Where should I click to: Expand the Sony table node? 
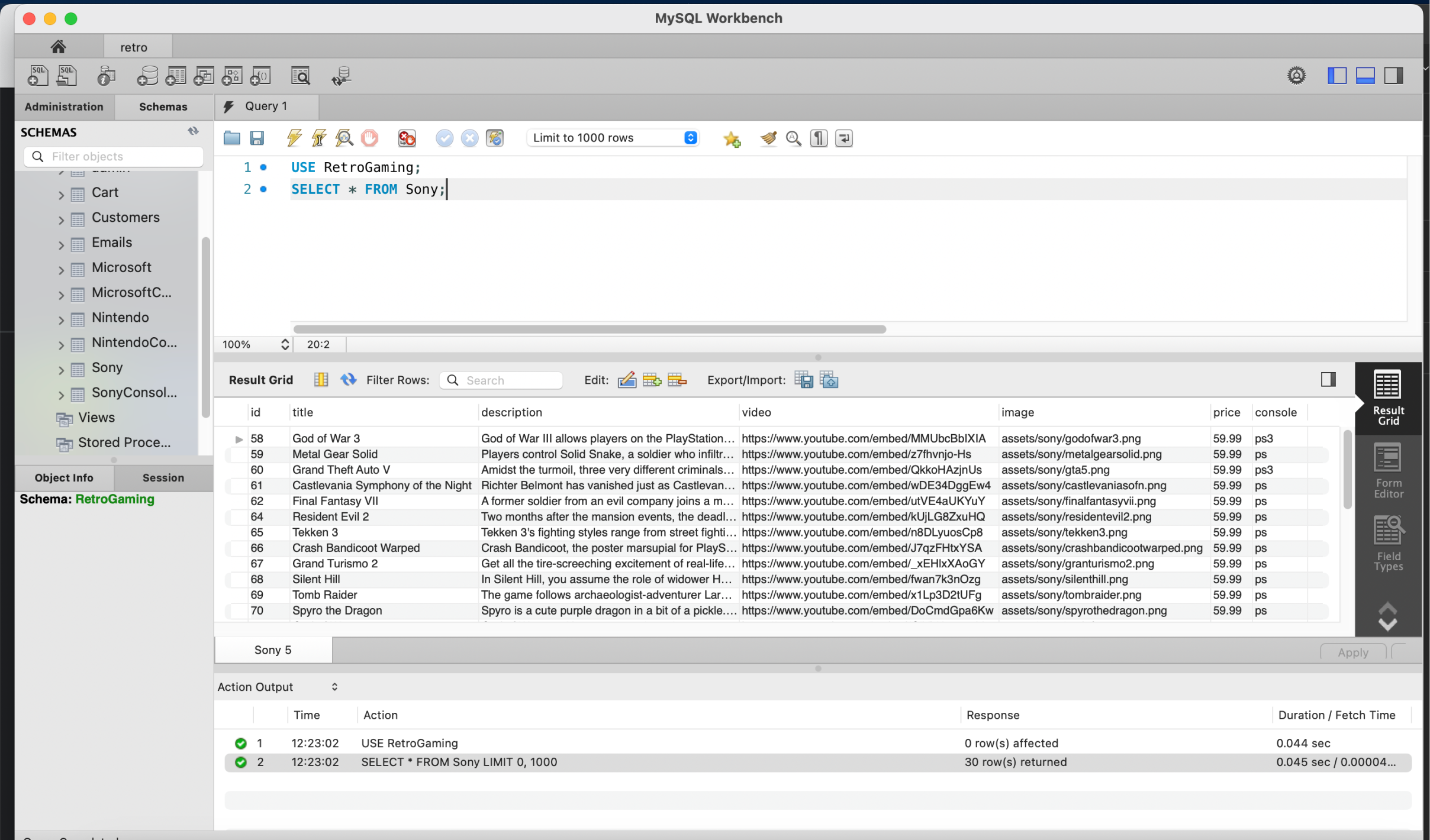pyautogui.click(x=61, y=370)
